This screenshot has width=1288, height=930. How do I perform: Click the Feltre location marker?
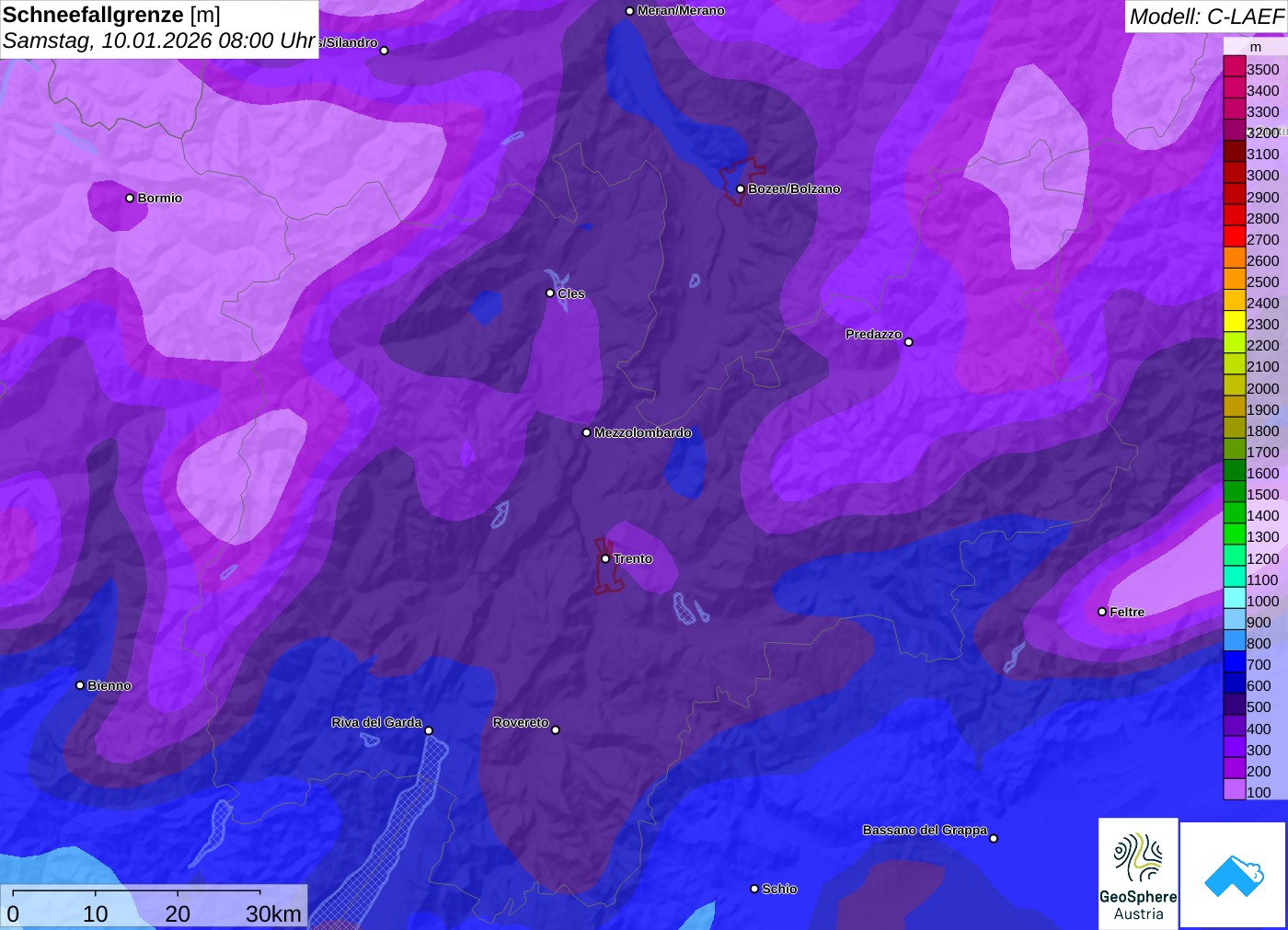tap(1102, 612)
